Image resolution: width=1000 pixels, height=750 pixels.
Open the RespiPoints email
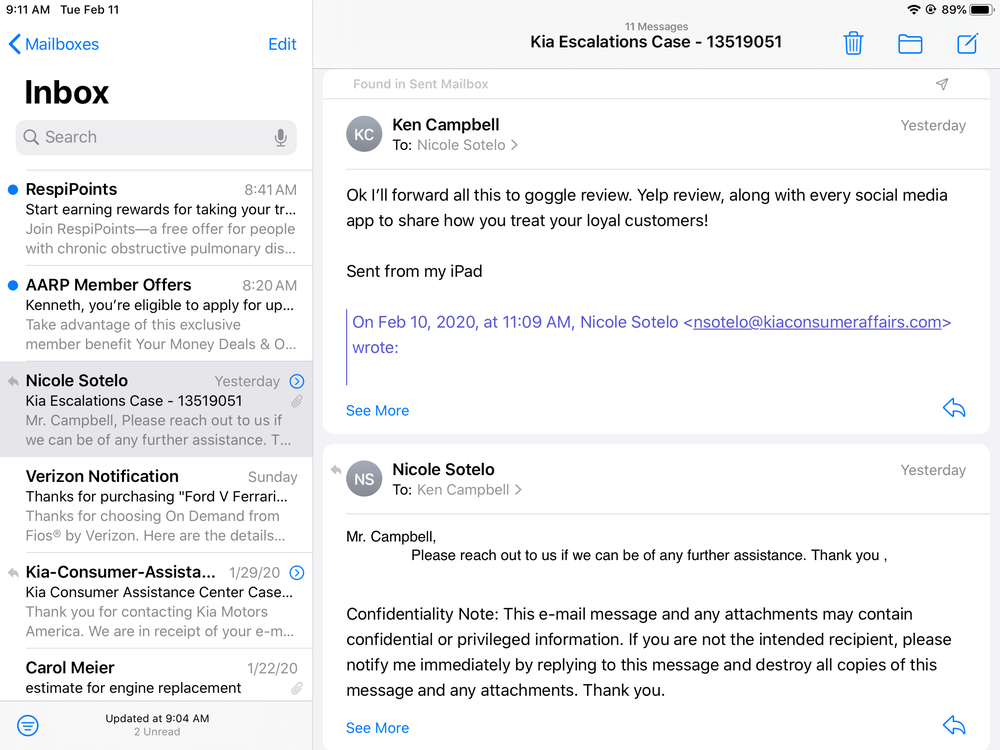click(x=160, y=218)
